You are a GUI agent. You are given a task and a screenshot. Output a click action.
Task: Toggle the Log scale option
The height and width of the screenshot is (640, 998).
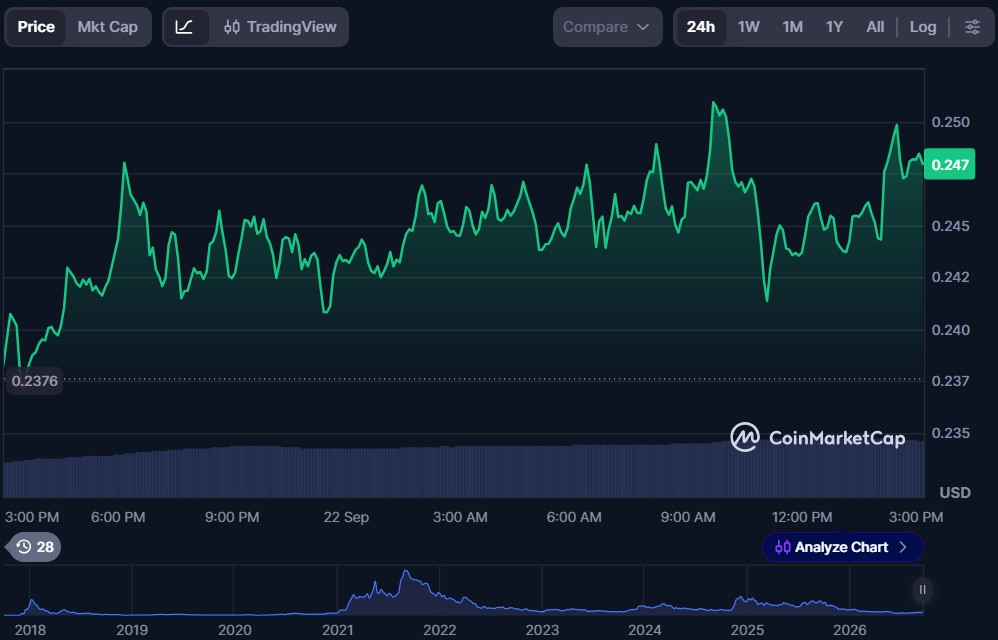click(x=923, y=27)
